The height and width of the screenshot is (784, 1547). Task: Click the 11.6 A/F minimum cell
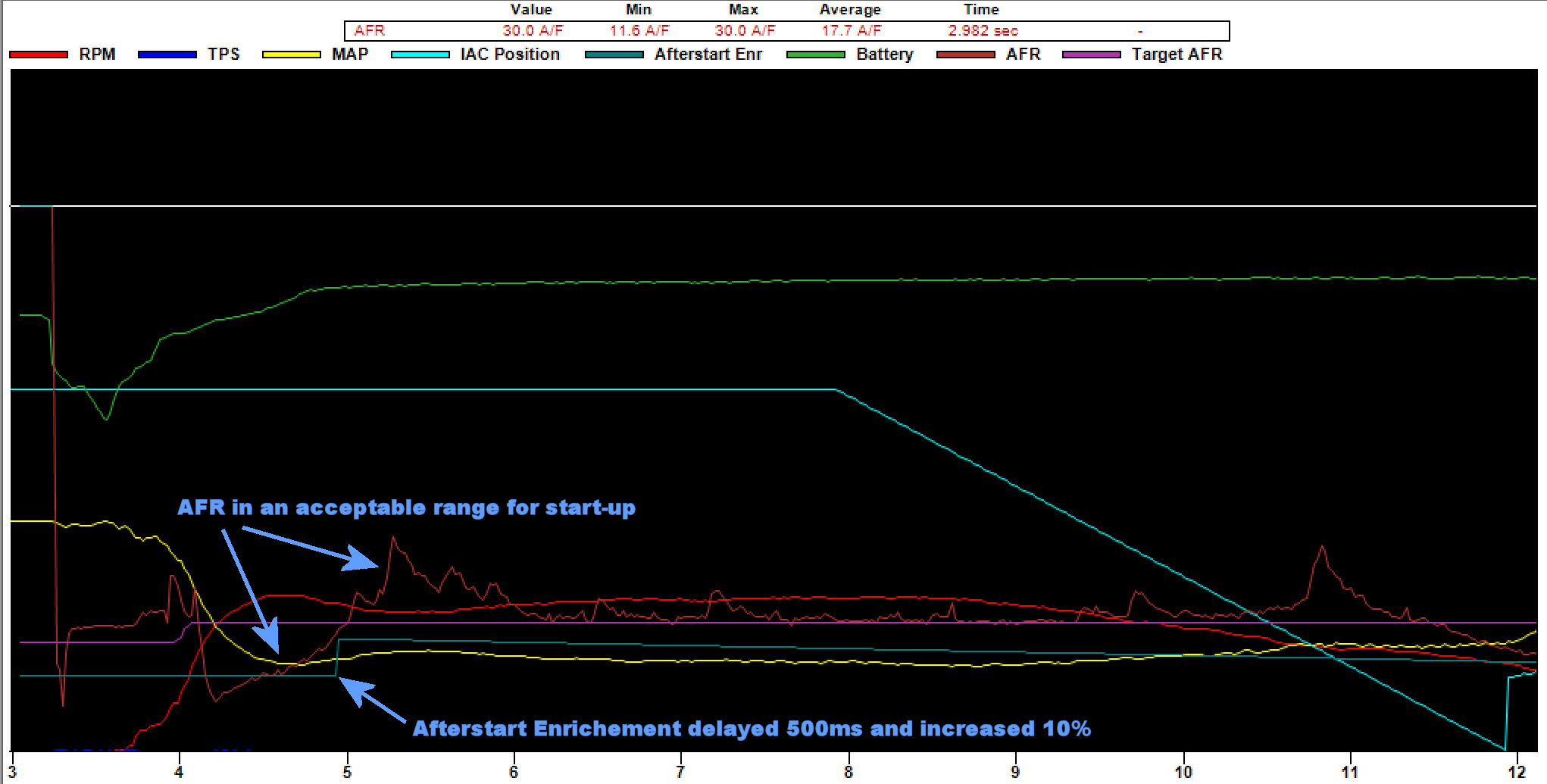(x=639, y=31)
